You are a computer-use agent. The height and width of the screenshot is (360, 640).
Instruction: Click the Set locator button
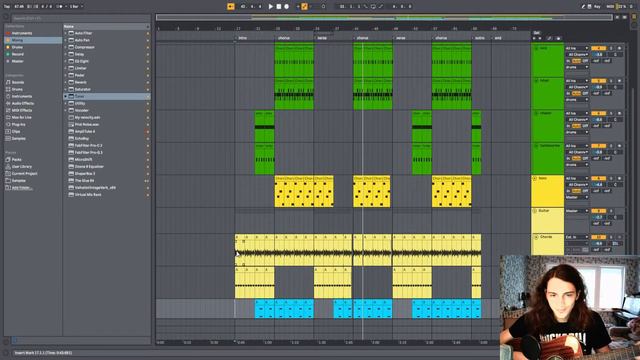[x=536, y=33]
